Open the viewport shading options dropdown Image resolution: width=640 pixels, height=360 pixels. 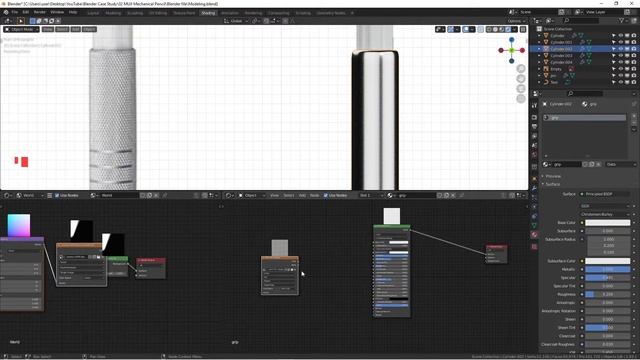(x=514, y=29)
